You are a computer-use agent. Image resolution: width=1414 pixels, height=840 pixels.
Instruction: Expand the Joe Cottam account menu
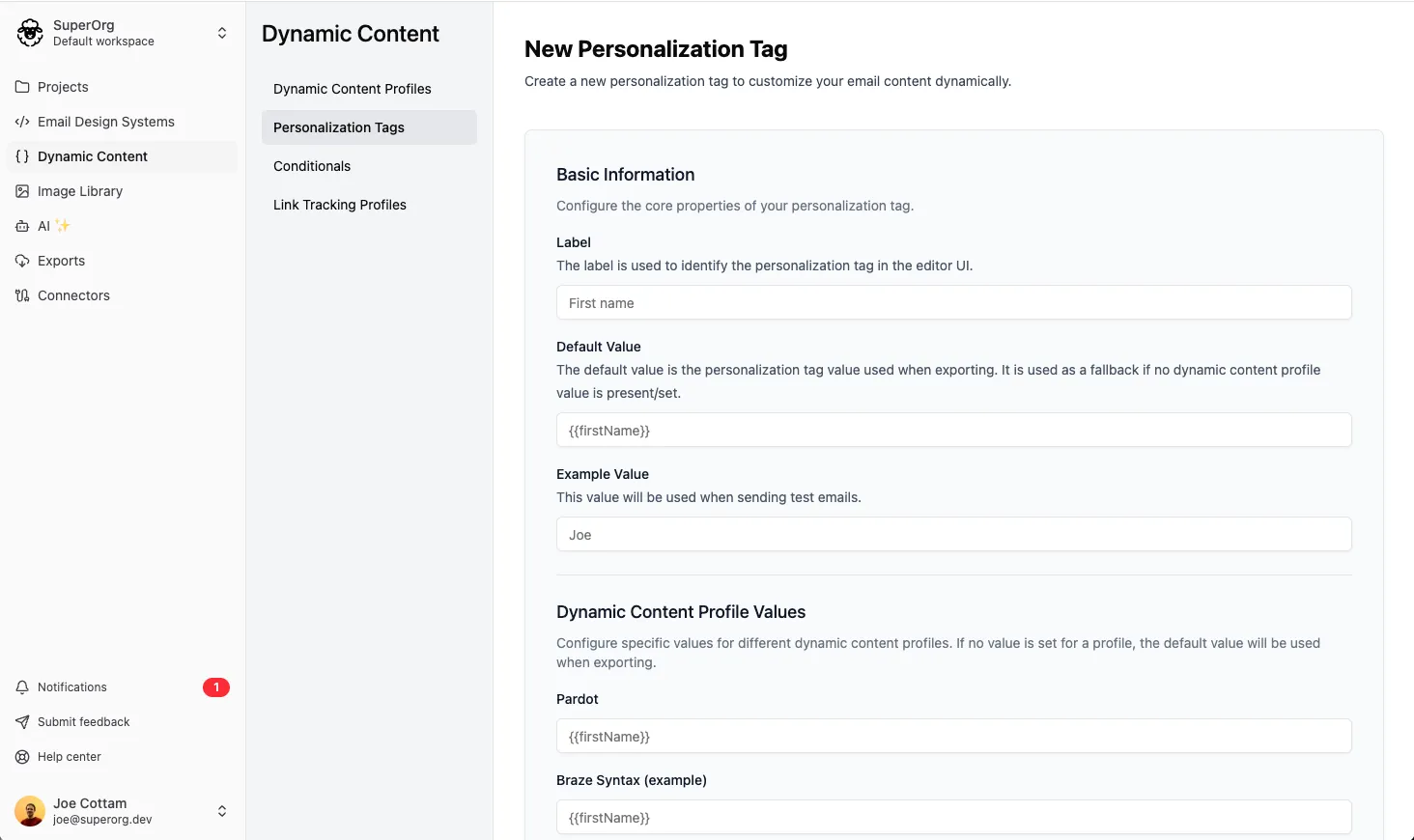click(221, 811)
